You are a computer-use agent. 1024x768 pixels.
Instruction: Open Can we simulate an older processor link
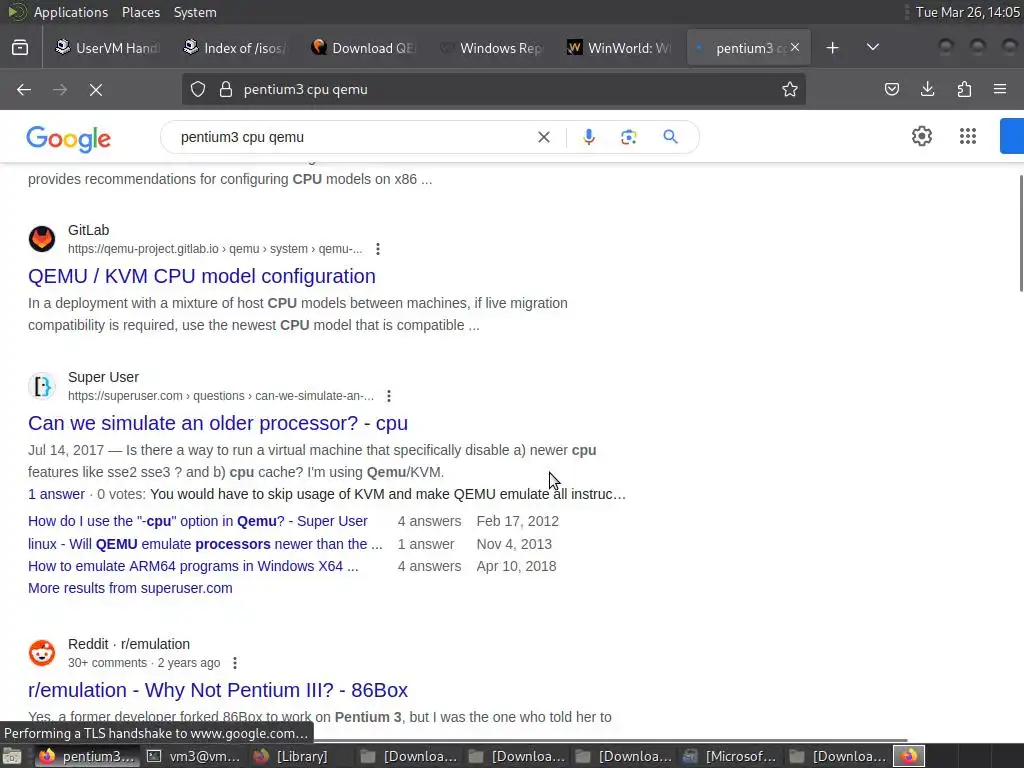coord(218,423)
